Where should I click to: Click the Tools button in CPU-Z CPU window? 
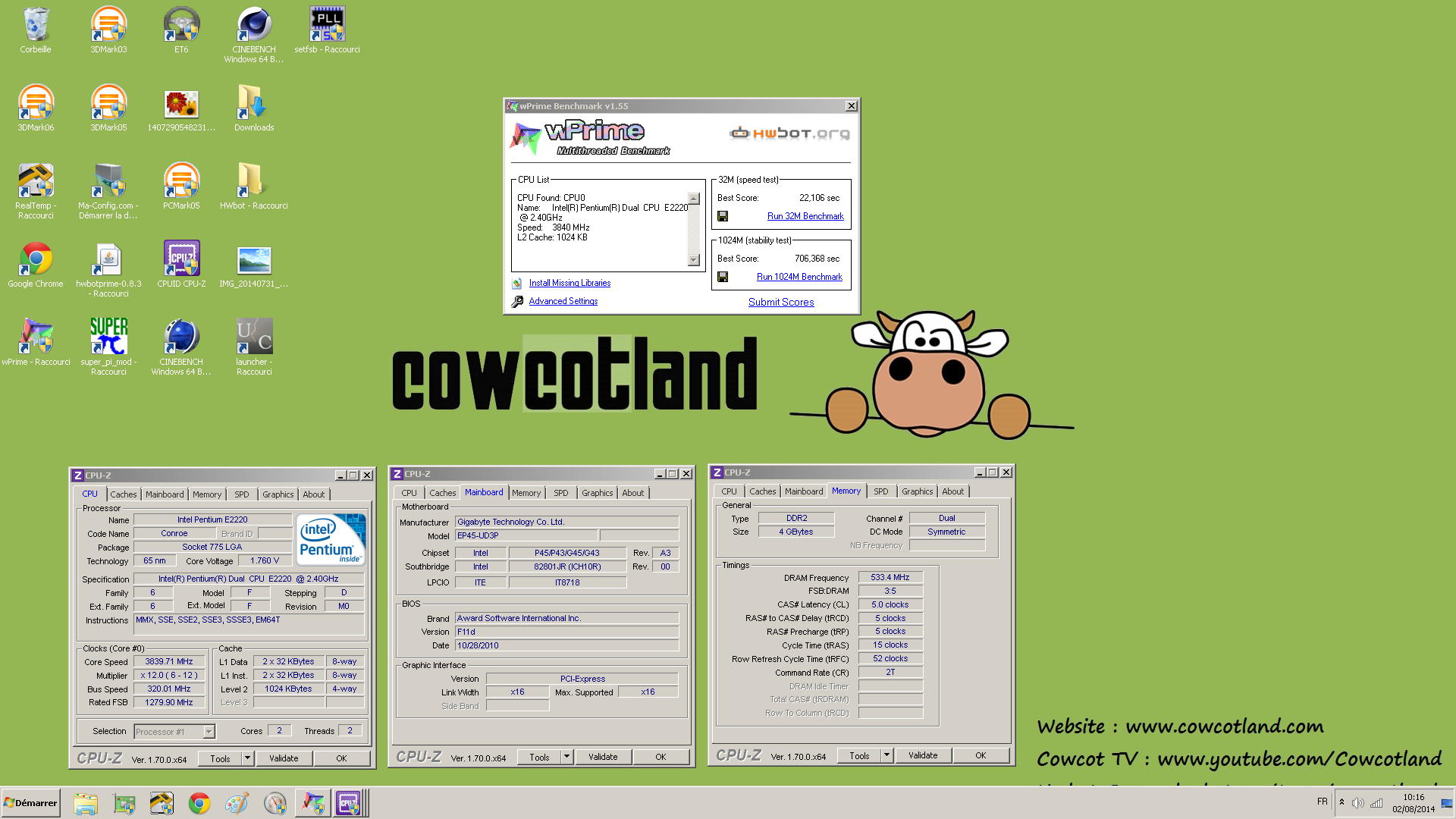pyautogui.click(x=220, y=758)
